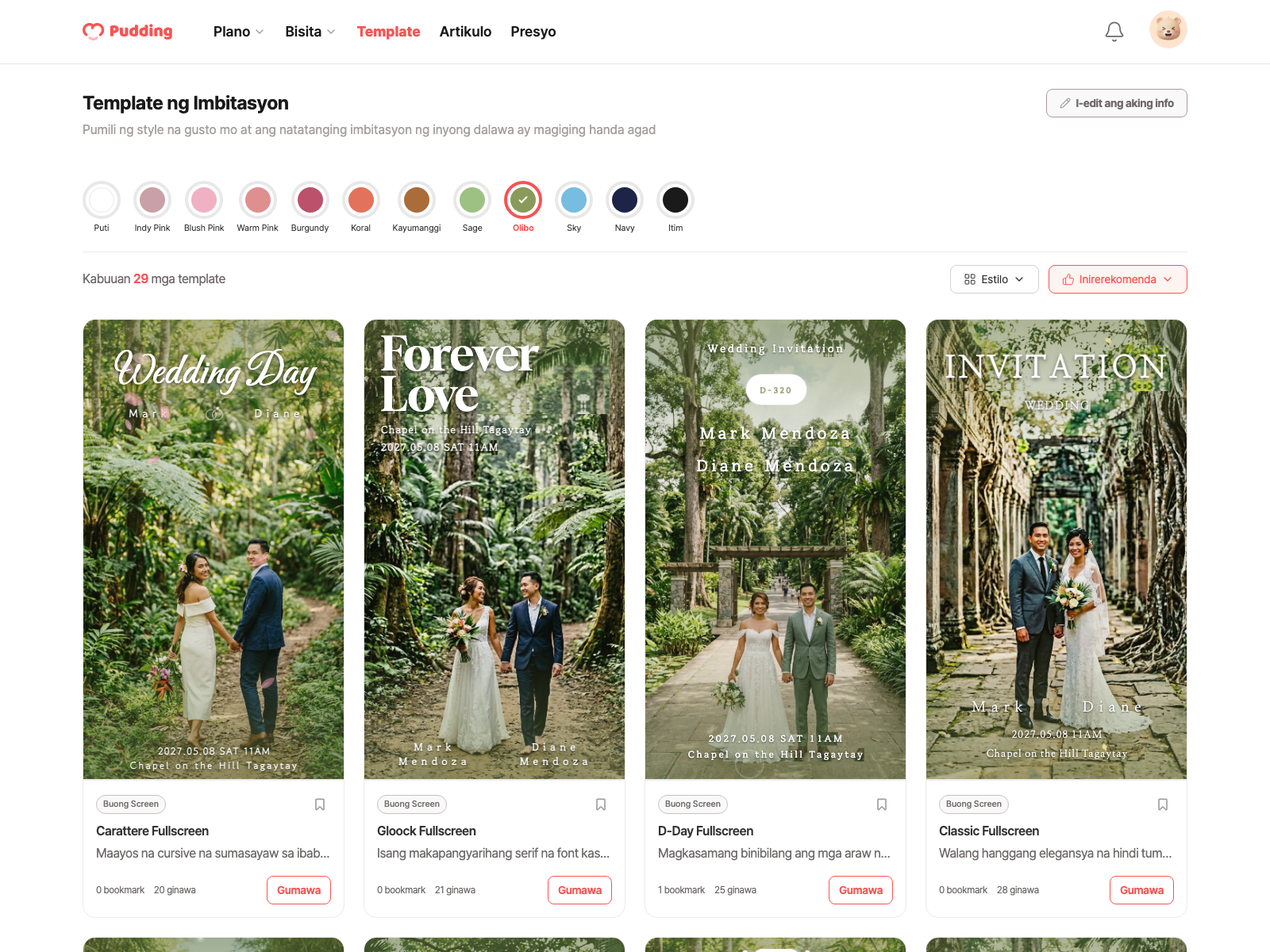Open the Forever Love template preview
This screenshot has width=1270, height=952.
click(x=495, y=549)
